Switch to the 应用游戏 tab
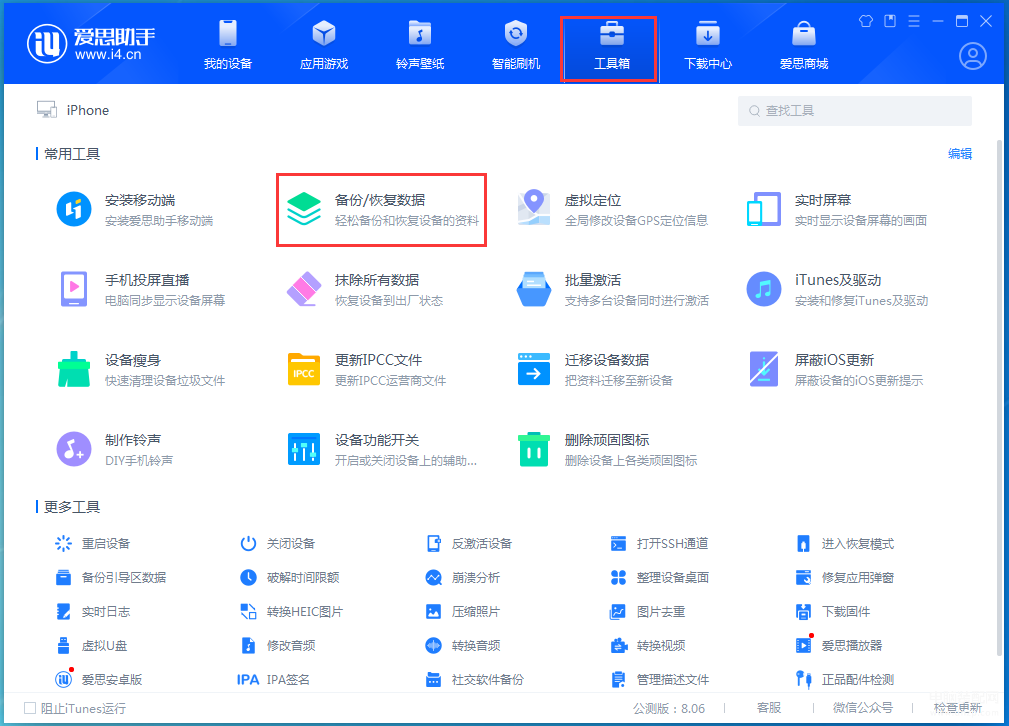 (324, 44)
